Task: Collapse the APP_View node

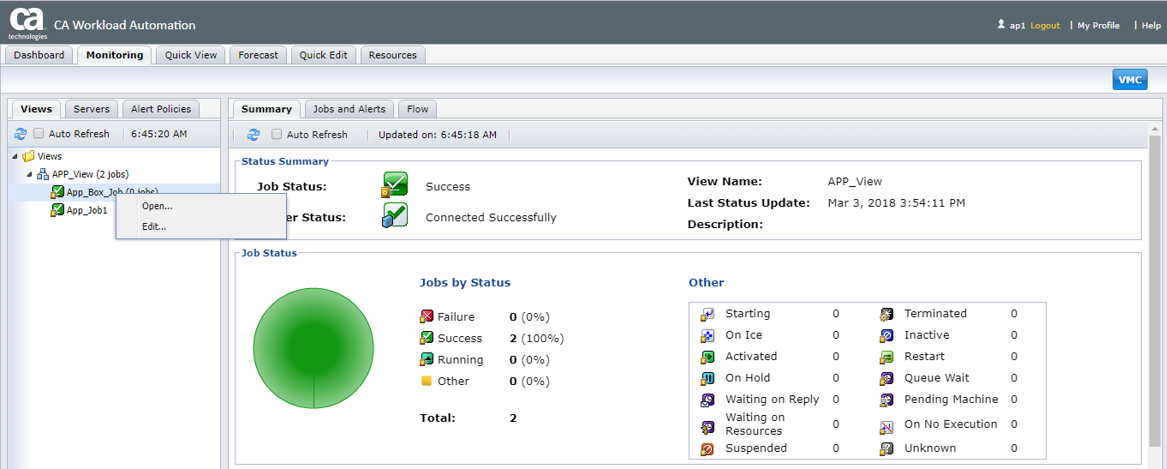Action: coord(30,174)
